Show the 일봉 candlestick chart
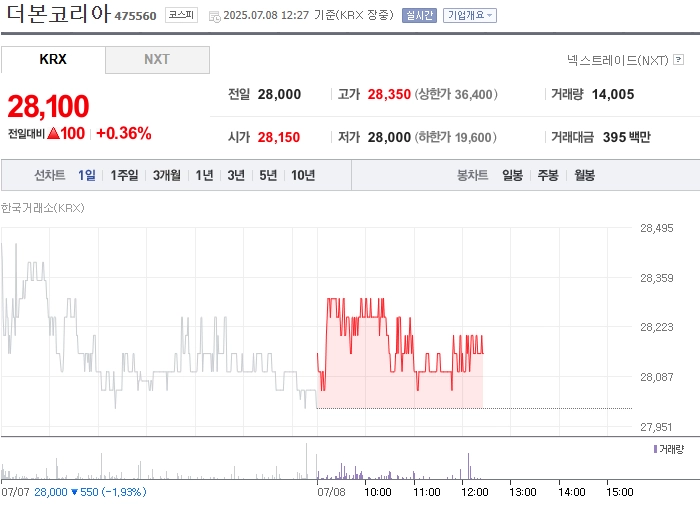Viewport: 700px width, 515px height. click(512, 175)
